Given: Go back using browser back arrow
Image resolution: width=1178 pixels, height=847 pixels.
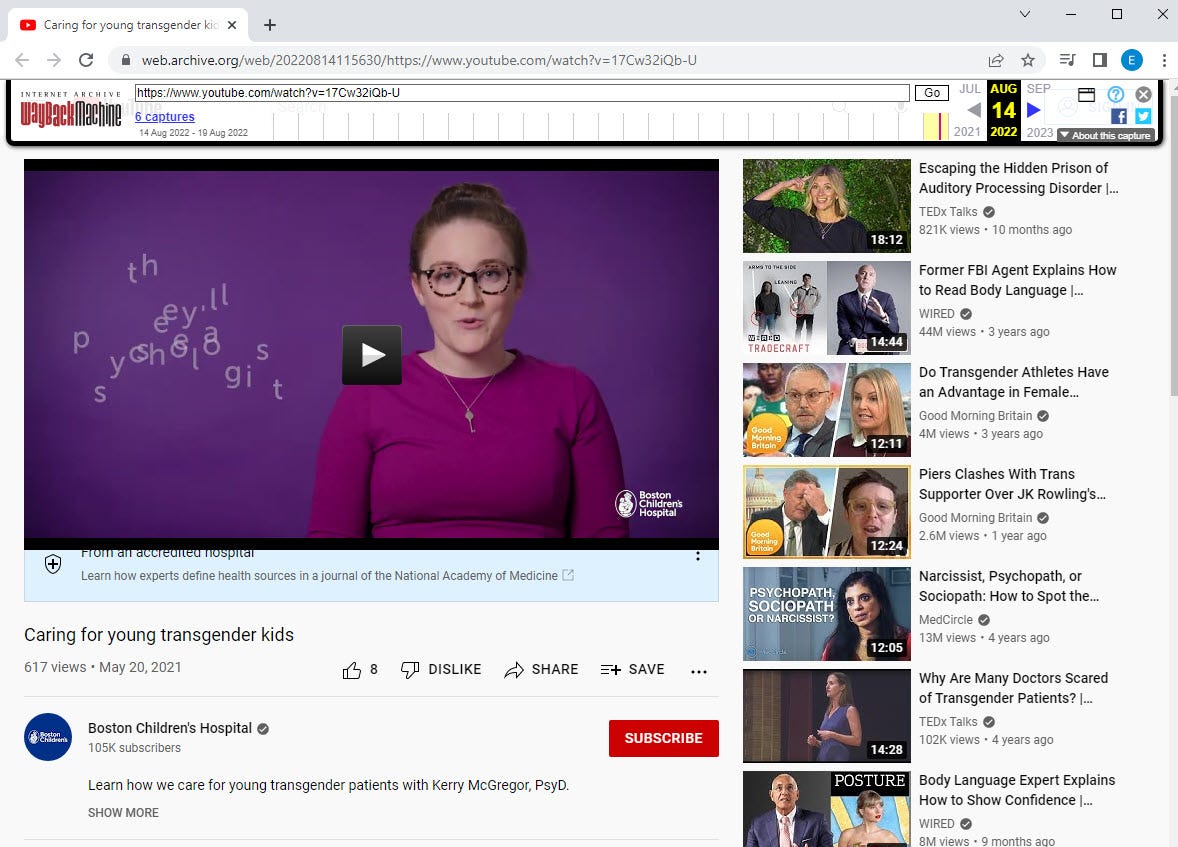Looking at the screenshot, I should [x=22, y=60].
